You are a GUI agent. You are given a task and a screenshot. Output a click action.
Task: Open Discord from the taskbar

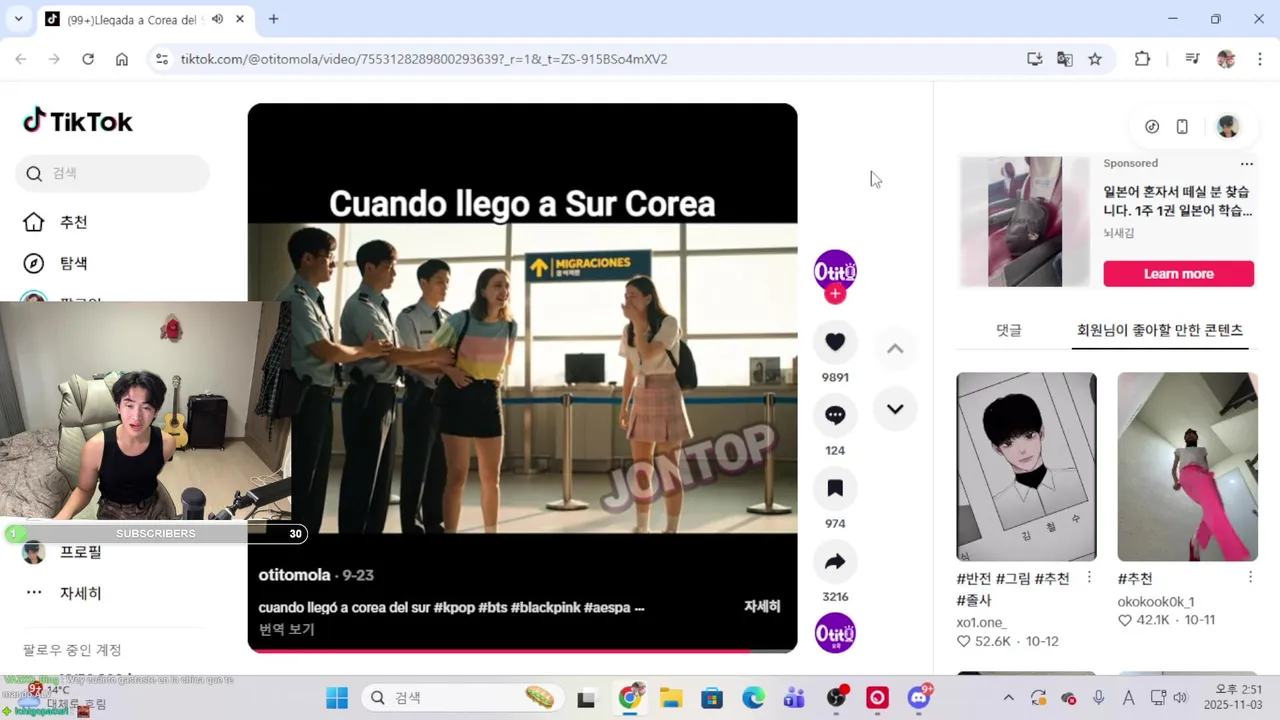tap(919, 698)
